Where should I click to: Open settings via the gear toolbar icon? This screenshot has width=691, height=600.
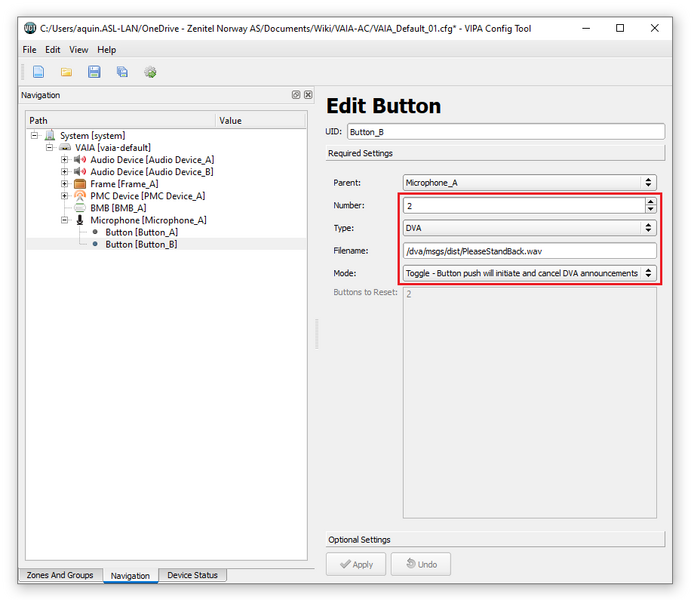[x=150, y=72]
